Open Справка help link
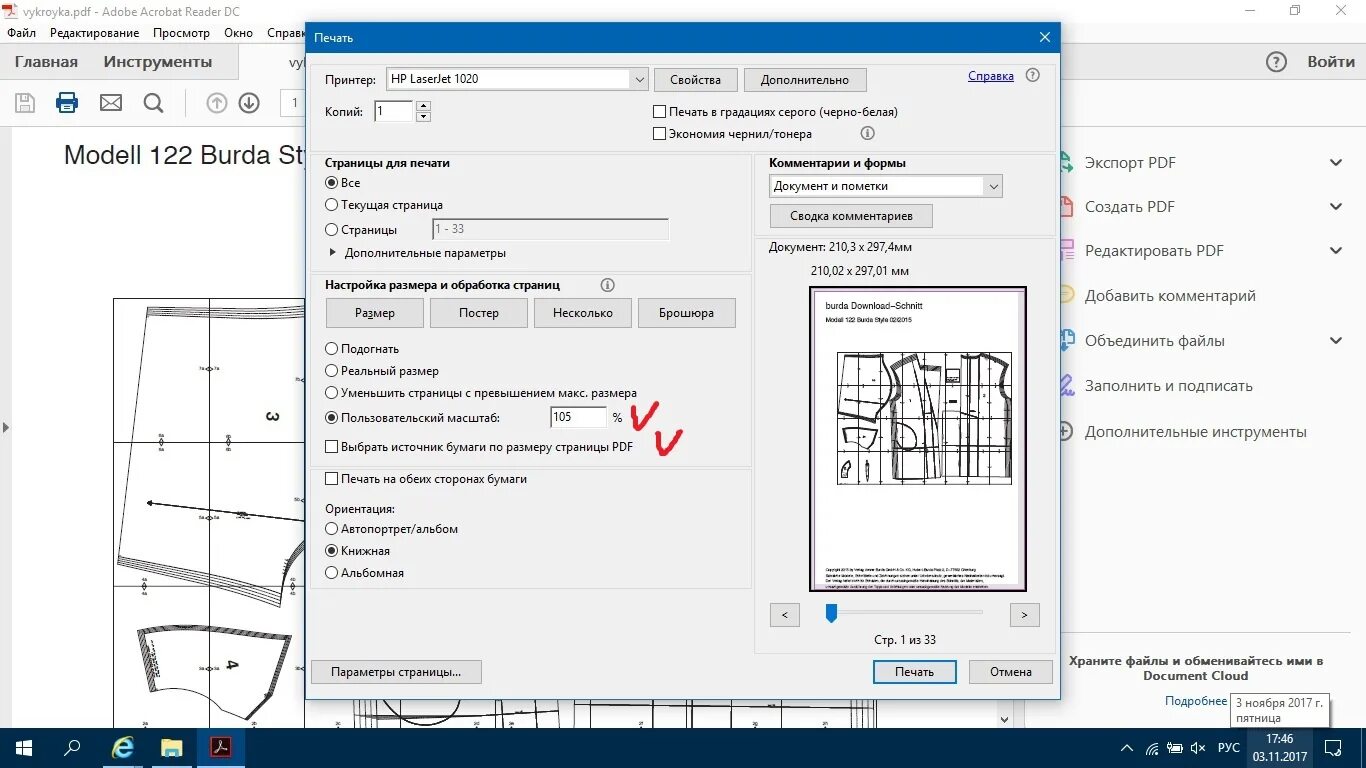 click(991, 76)
